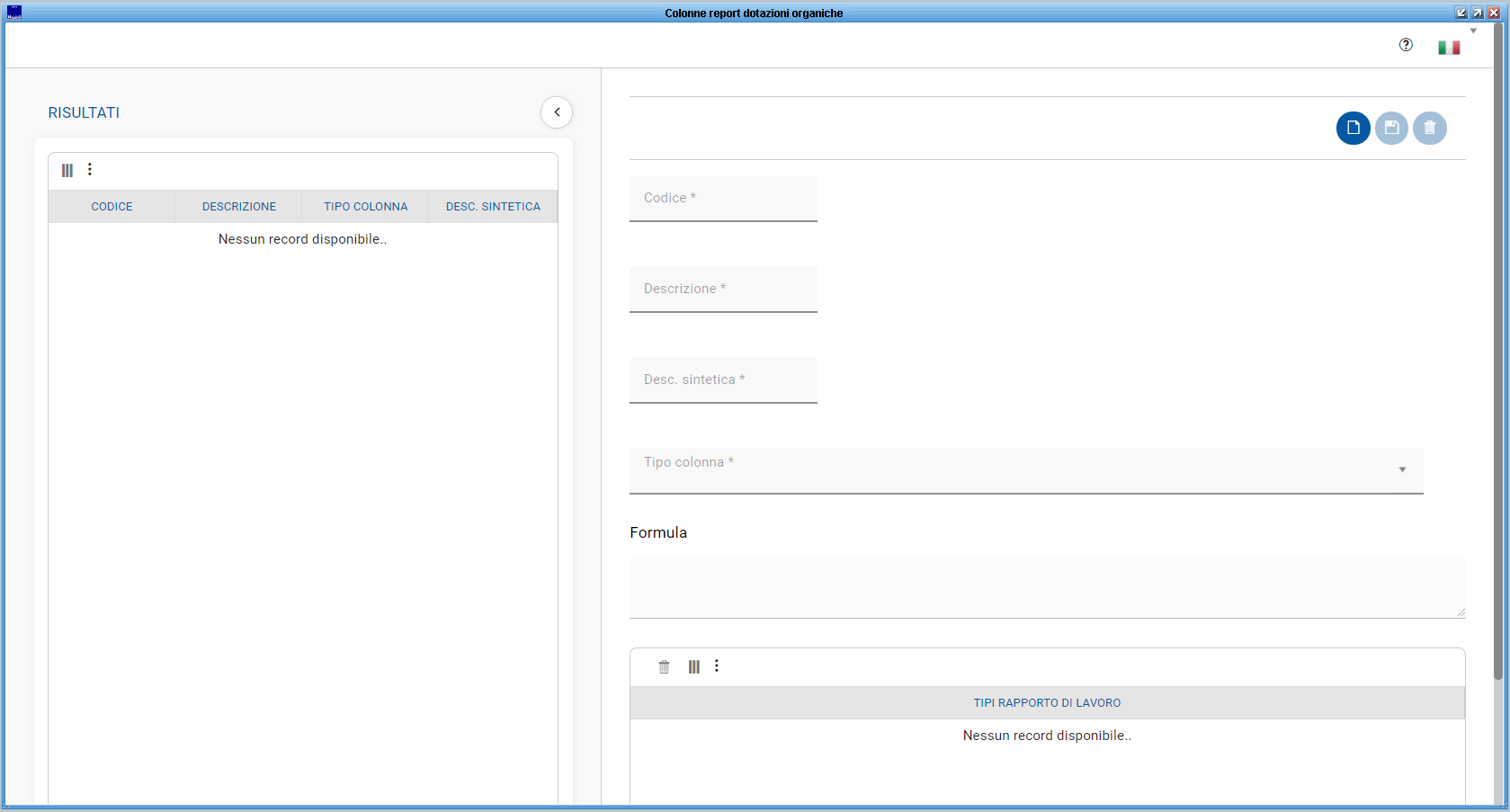Click the delete trash round button

point(1430,128)
